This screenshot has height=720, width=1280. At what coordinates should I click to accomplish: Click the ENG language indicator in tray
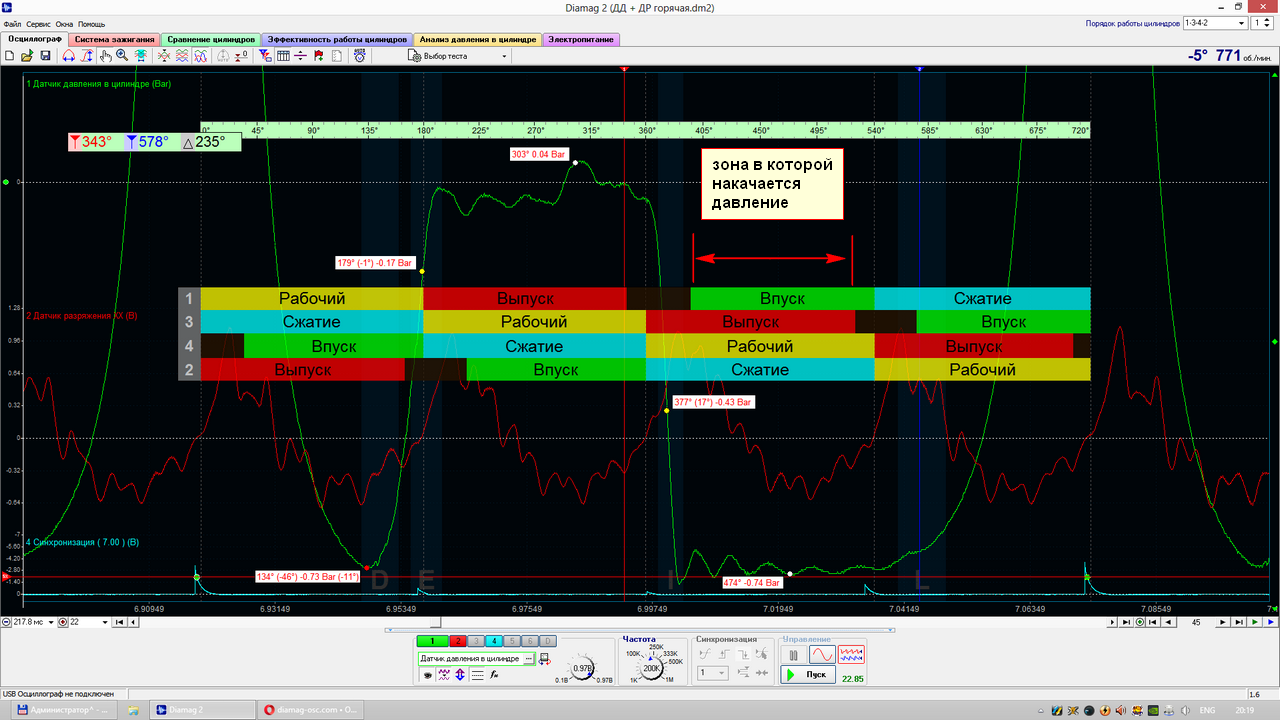pos(1208,709)
